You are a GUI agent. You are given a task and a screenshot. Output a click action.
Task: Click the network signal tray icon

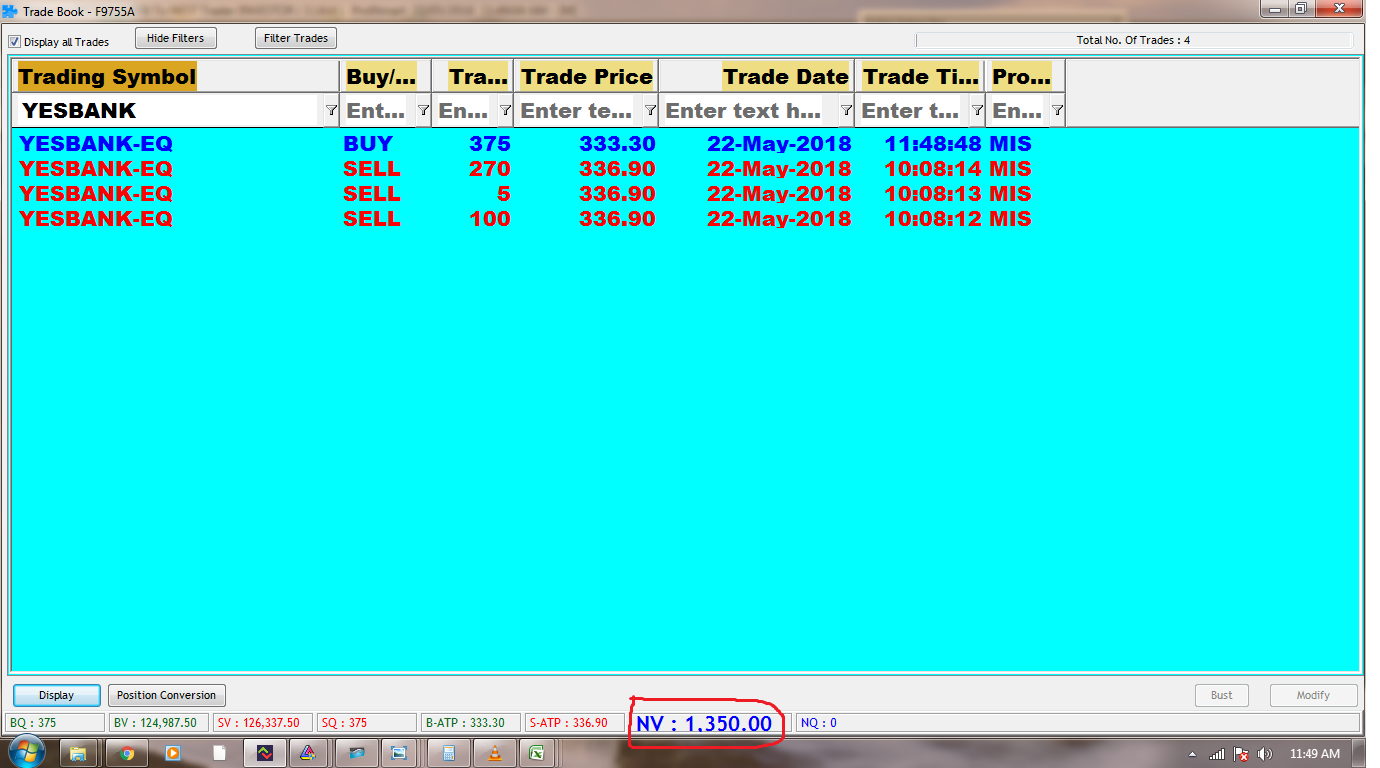pos(1217,754)
